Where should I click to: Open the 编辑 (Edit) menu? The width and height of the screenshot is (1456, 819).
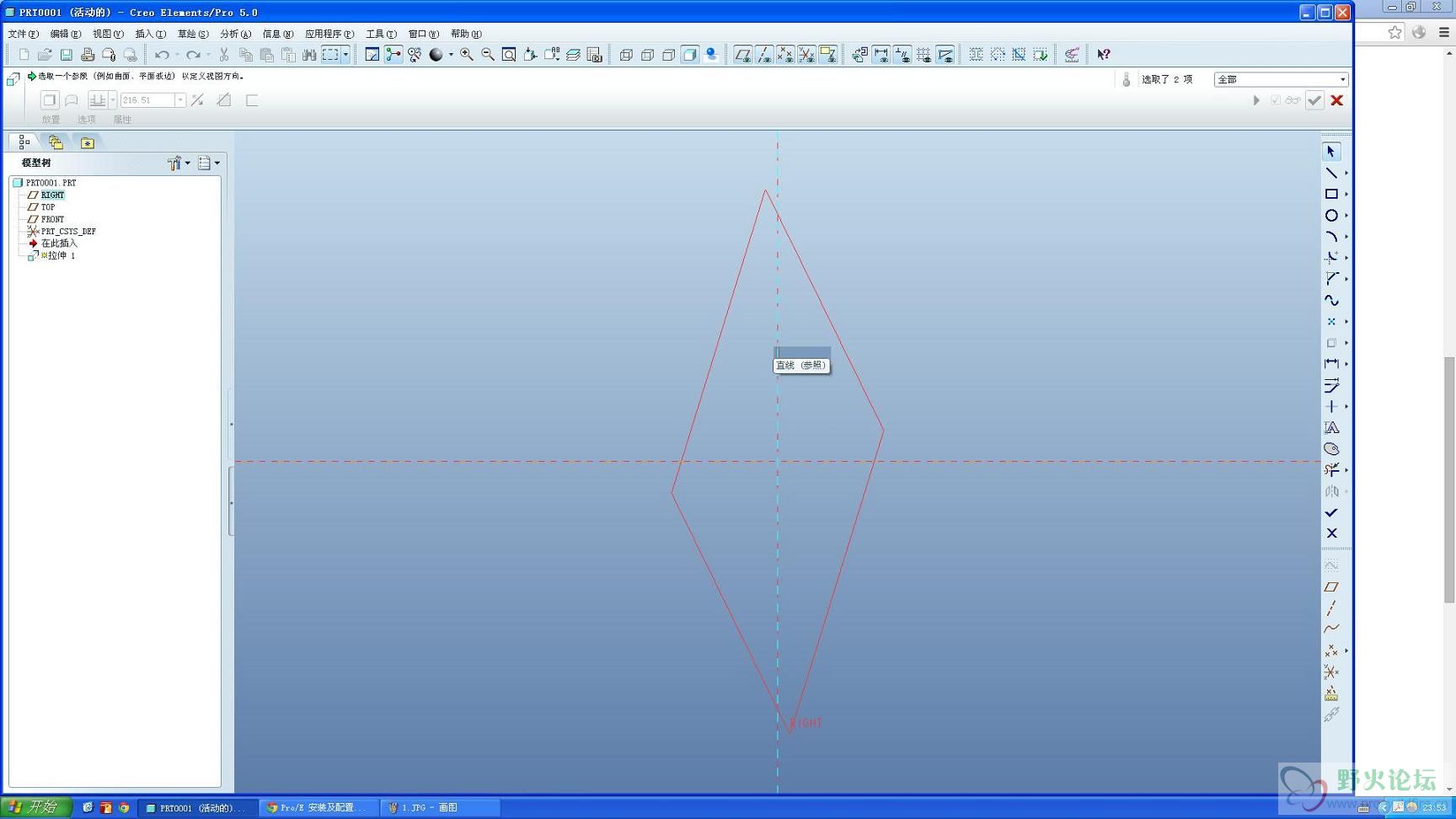point(65,34)
